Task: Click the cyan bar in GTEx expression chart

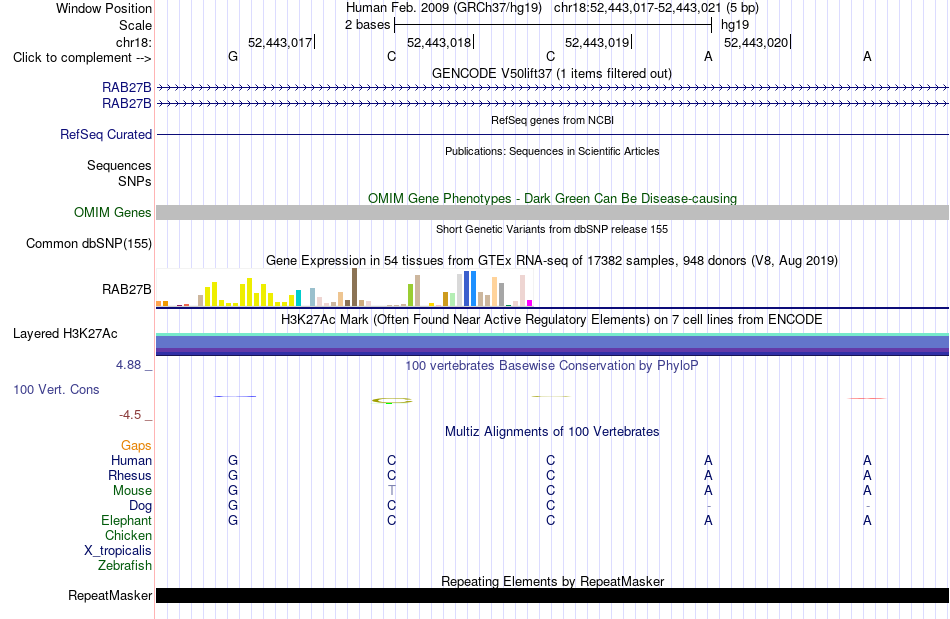Action: 298,298
